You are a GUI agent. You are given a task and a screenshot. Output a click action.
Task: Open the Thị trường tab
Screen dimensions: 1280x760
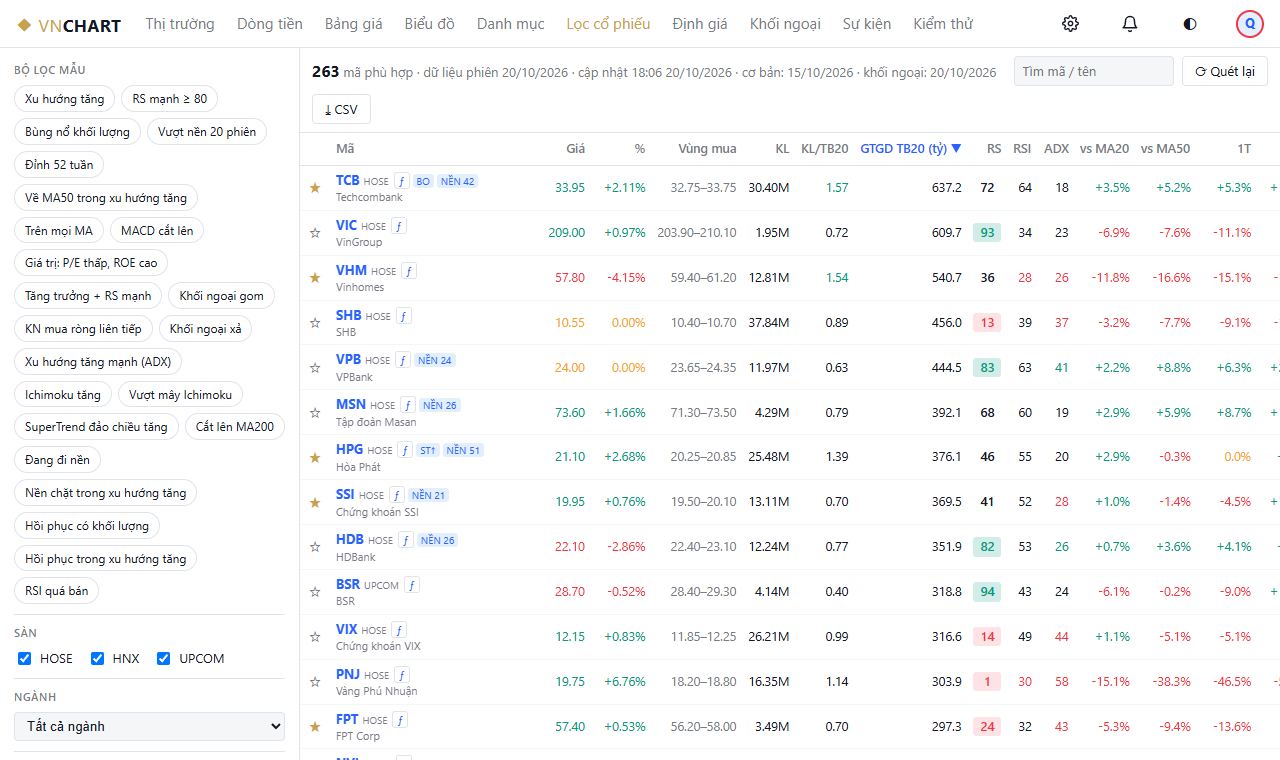(180, 24)
